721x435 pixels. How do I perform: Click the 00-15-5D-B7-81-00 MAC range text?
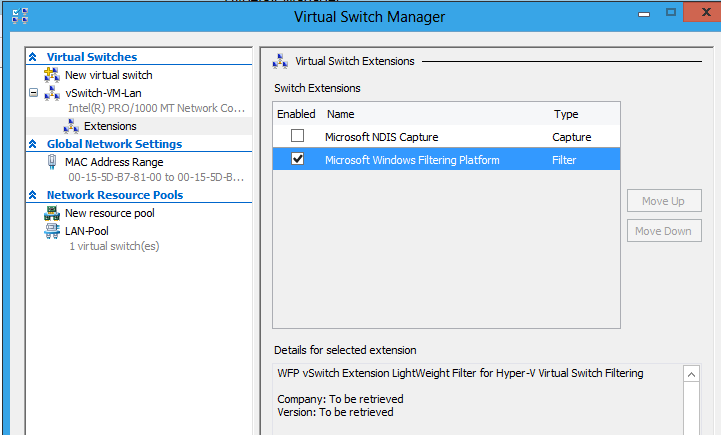click(x=156, y=177)
